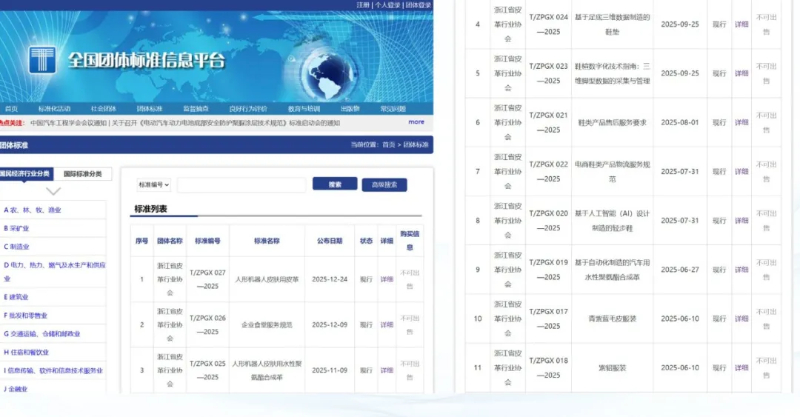The width and height of the screenshot is (800, 417).
Task: Open the 标准编号 search type dropdown
Action: tap(154, 185)
